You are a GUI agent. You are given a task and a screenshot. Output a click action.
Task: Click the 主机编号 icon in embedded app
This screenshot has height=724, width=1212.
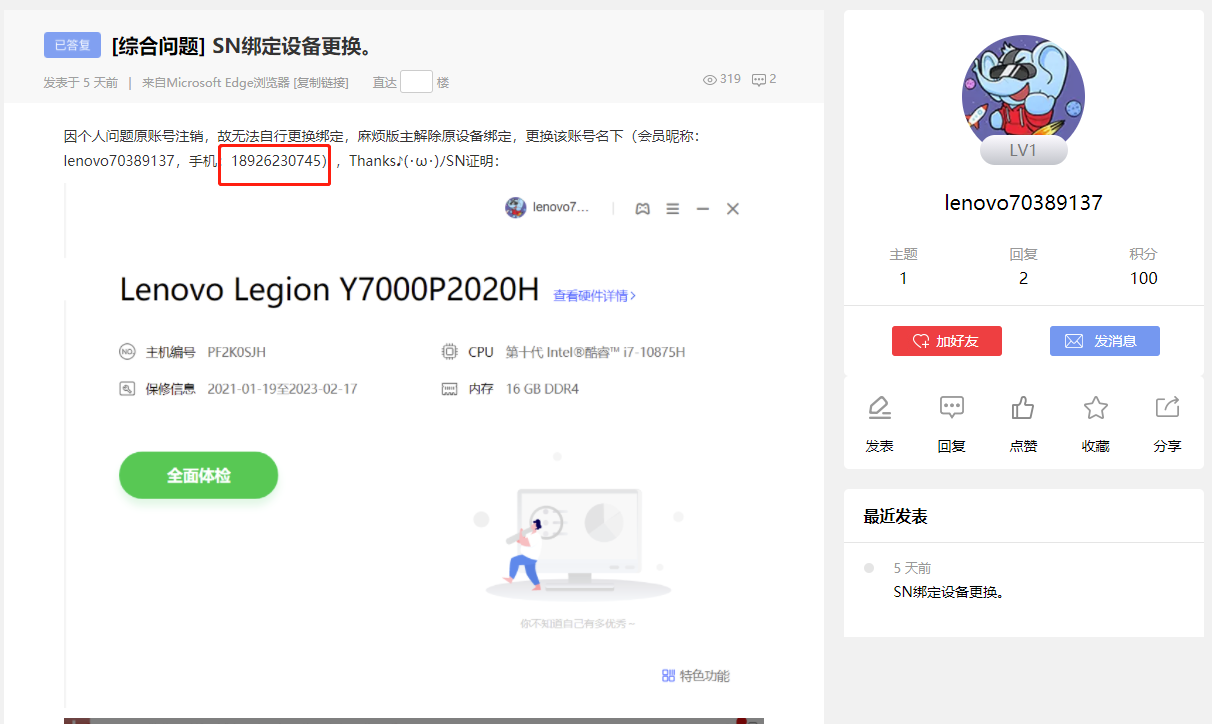127,352
